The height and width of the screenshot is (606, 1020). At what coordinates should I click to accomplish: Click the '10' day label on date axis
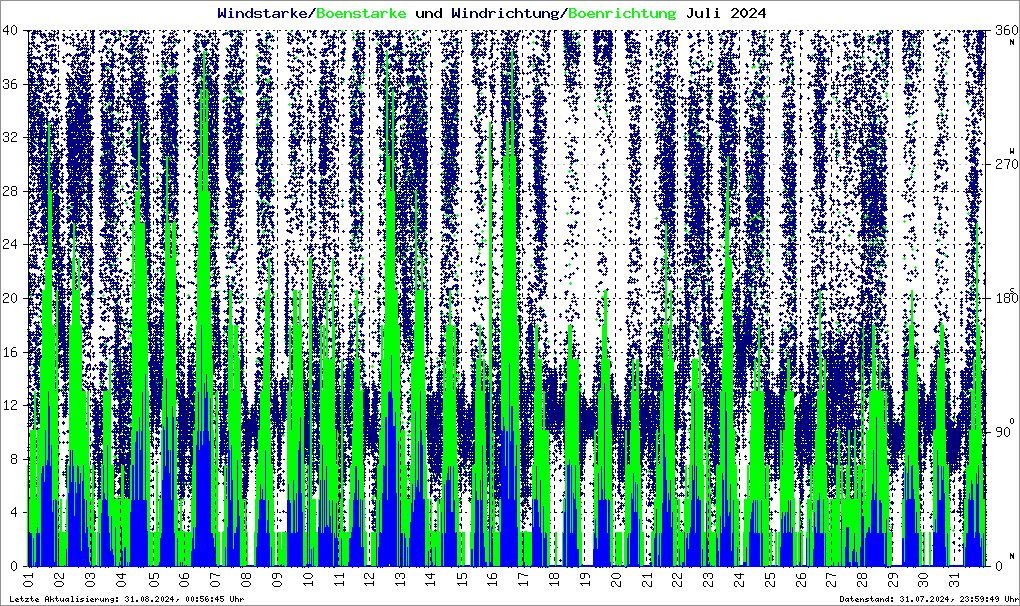(x=307, y=577)
